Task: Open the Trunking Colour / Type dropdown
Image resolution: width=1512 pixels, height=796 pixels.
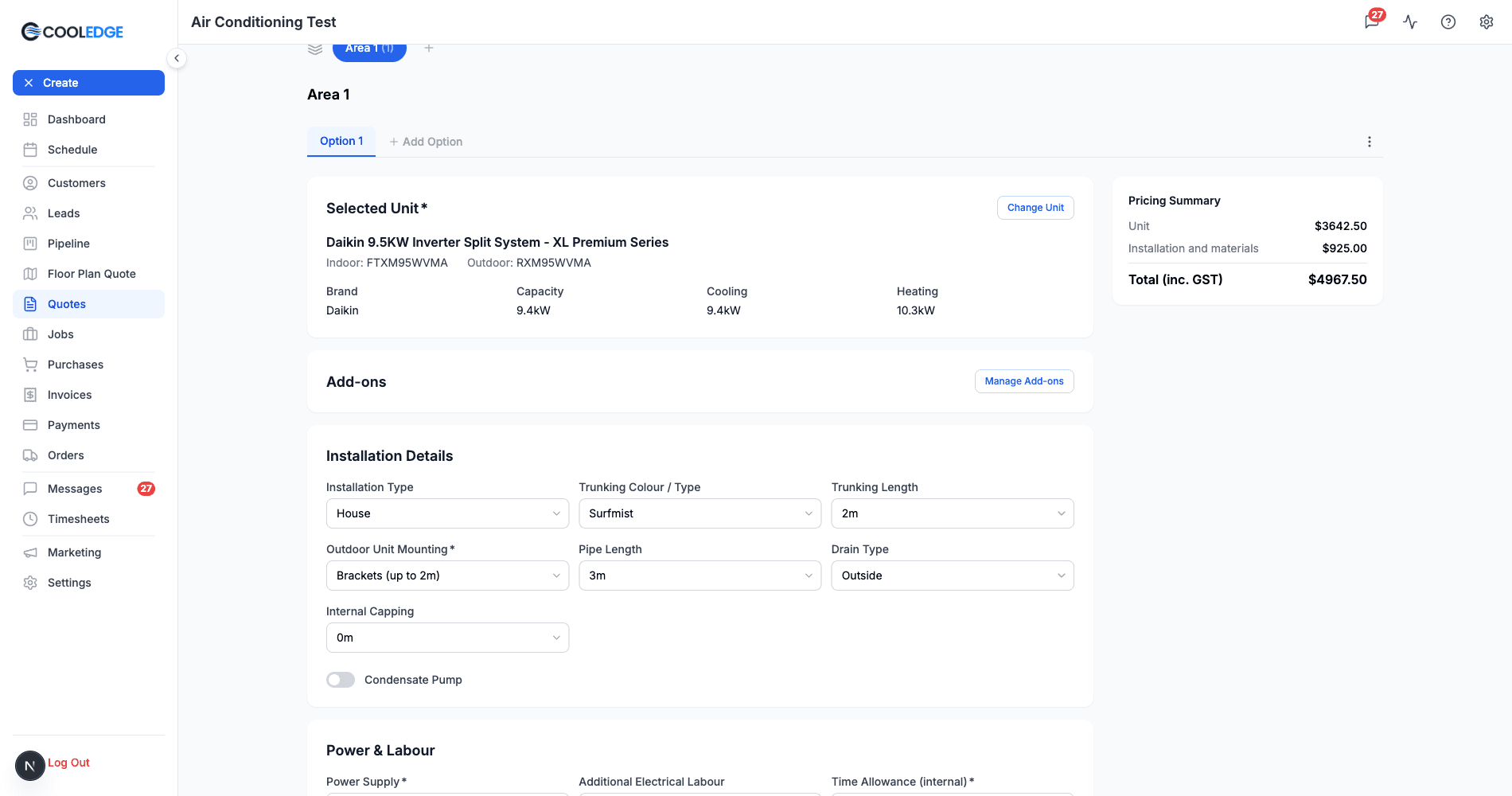Action: click(700, 513)
